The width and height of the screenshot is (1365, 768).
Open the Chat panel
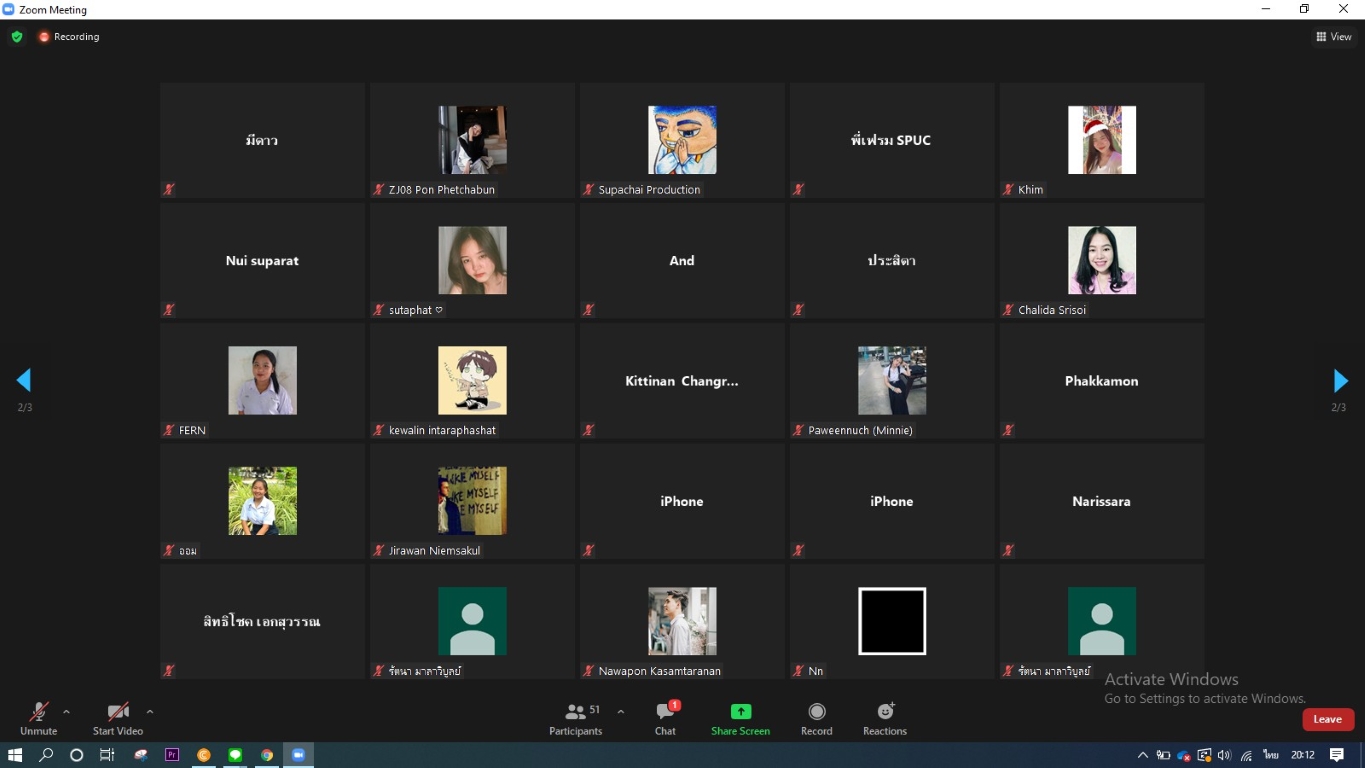[665, 718]
